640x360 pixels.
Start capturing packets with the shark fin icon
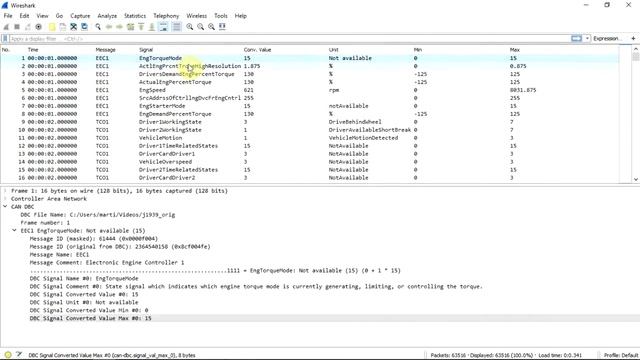[6, 27]
